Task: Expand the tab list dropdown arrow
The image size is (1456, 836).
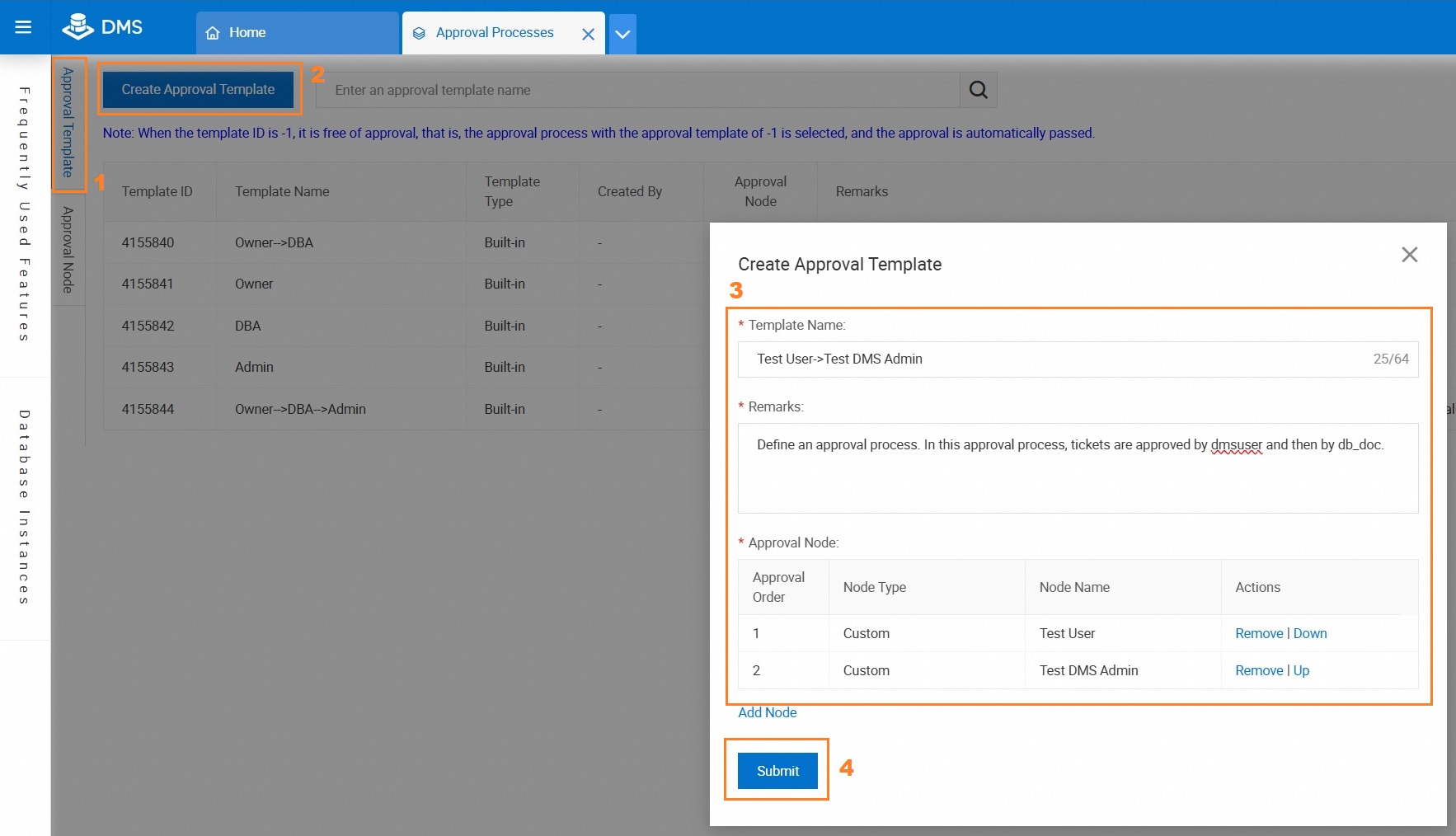Action: [x=622, y=34]
